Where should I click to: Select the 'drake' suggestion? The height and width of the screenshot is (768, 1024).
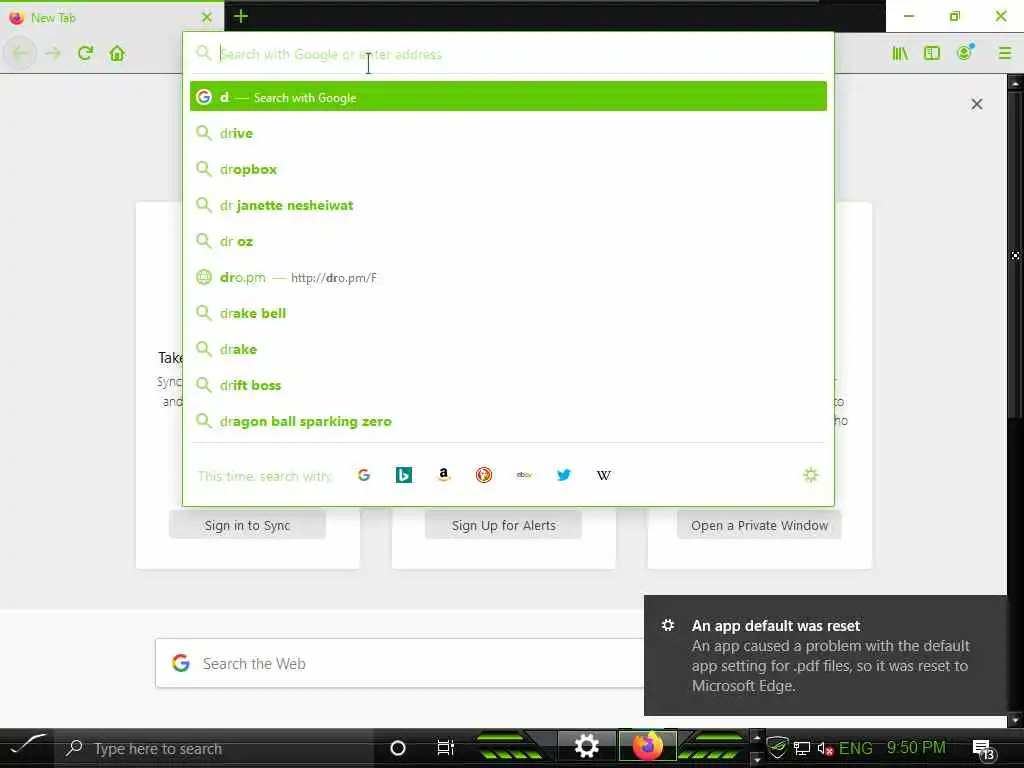(508, 349)
